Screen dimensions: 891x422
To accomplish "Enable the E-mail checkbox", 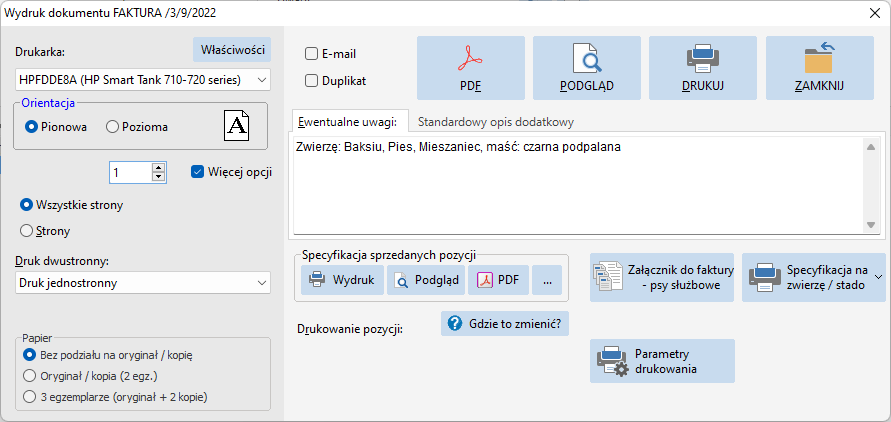I will coord(311,55).
